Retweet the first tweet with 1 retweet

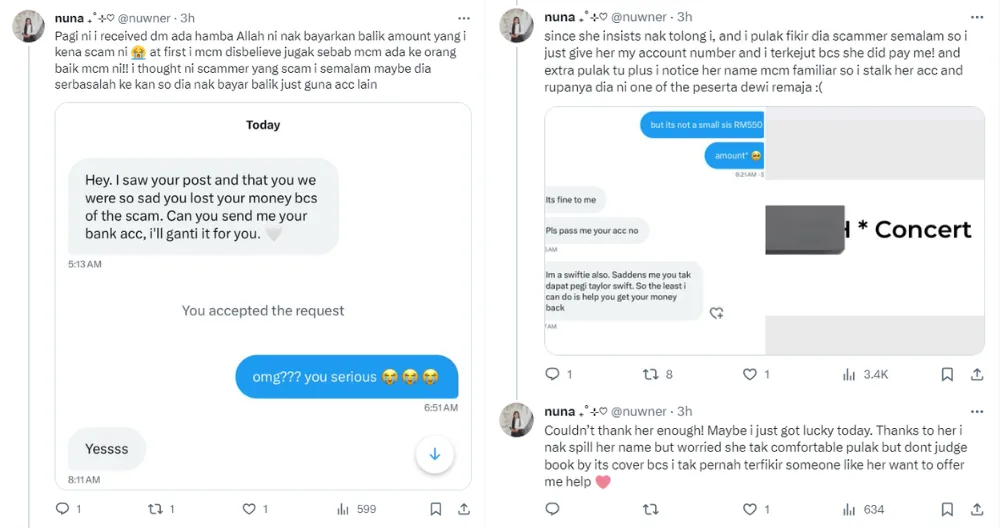(155, 509)
